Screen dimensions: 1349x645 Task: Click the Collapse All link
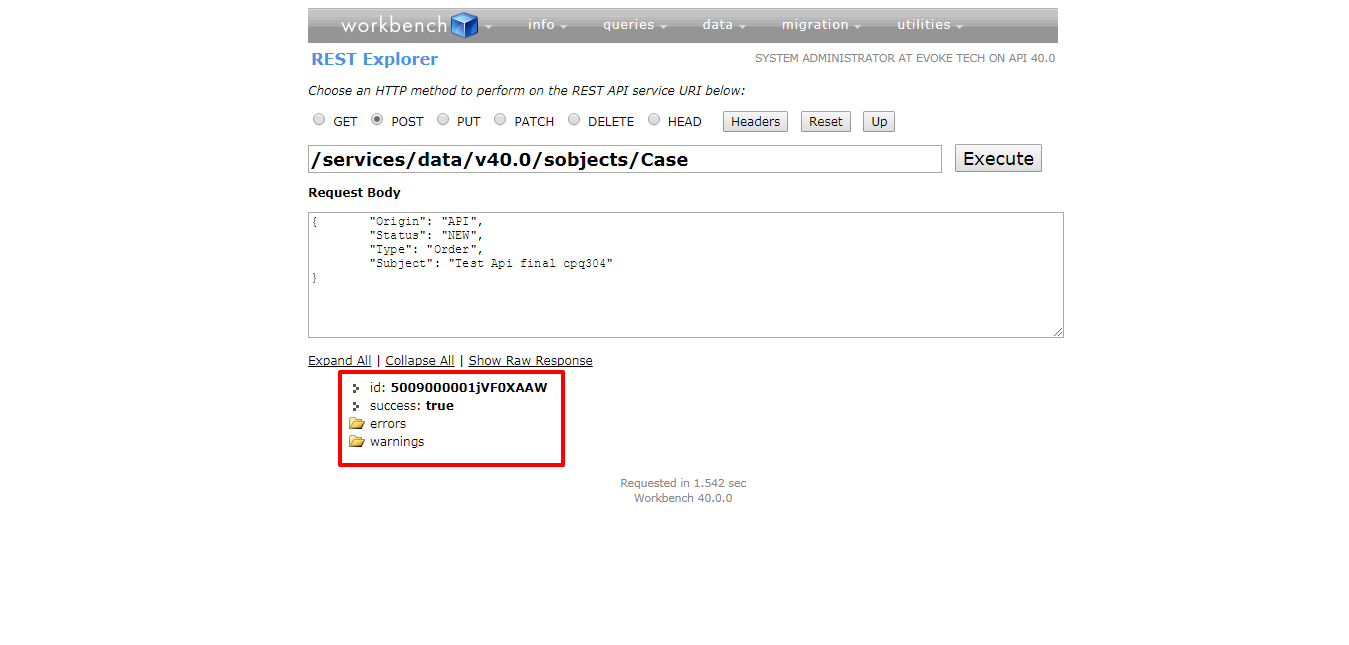419,360
